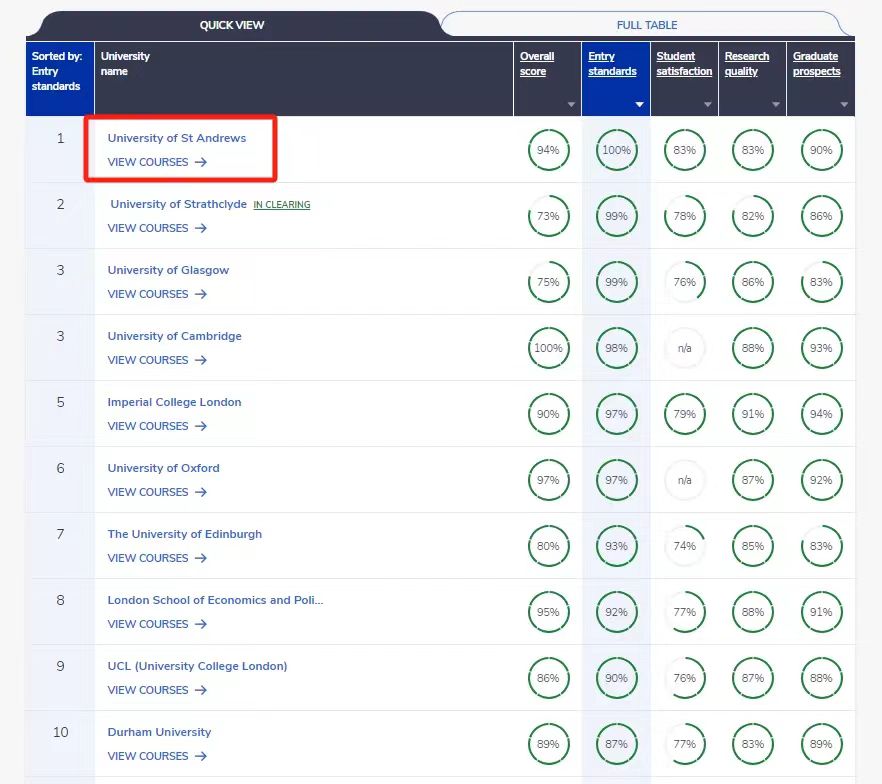This screenshot has height=784, width=882.
Task: View courses for University of Cambridge
Action: point(157,360)
